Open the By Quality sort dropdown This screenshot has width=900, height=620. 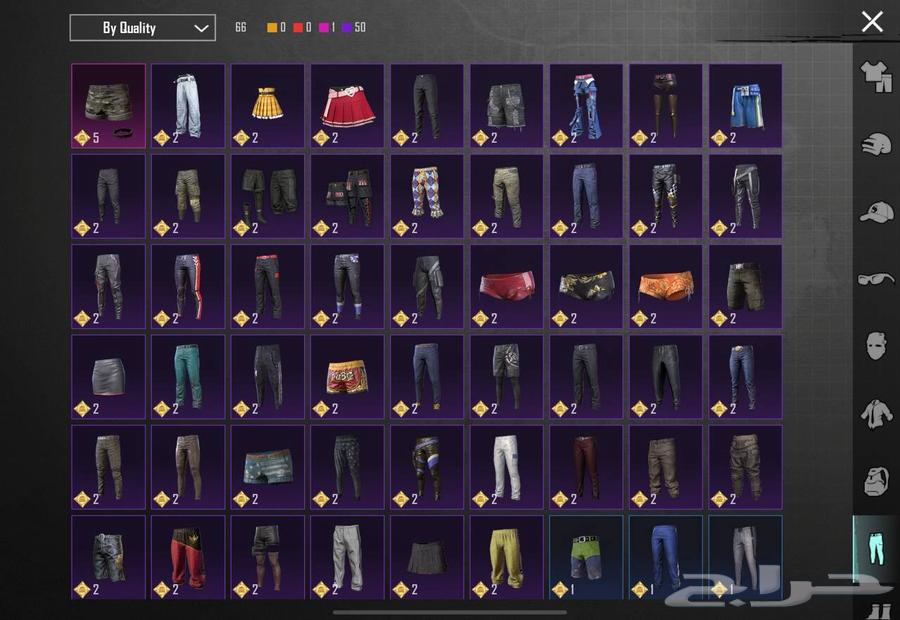coord(142,28)
